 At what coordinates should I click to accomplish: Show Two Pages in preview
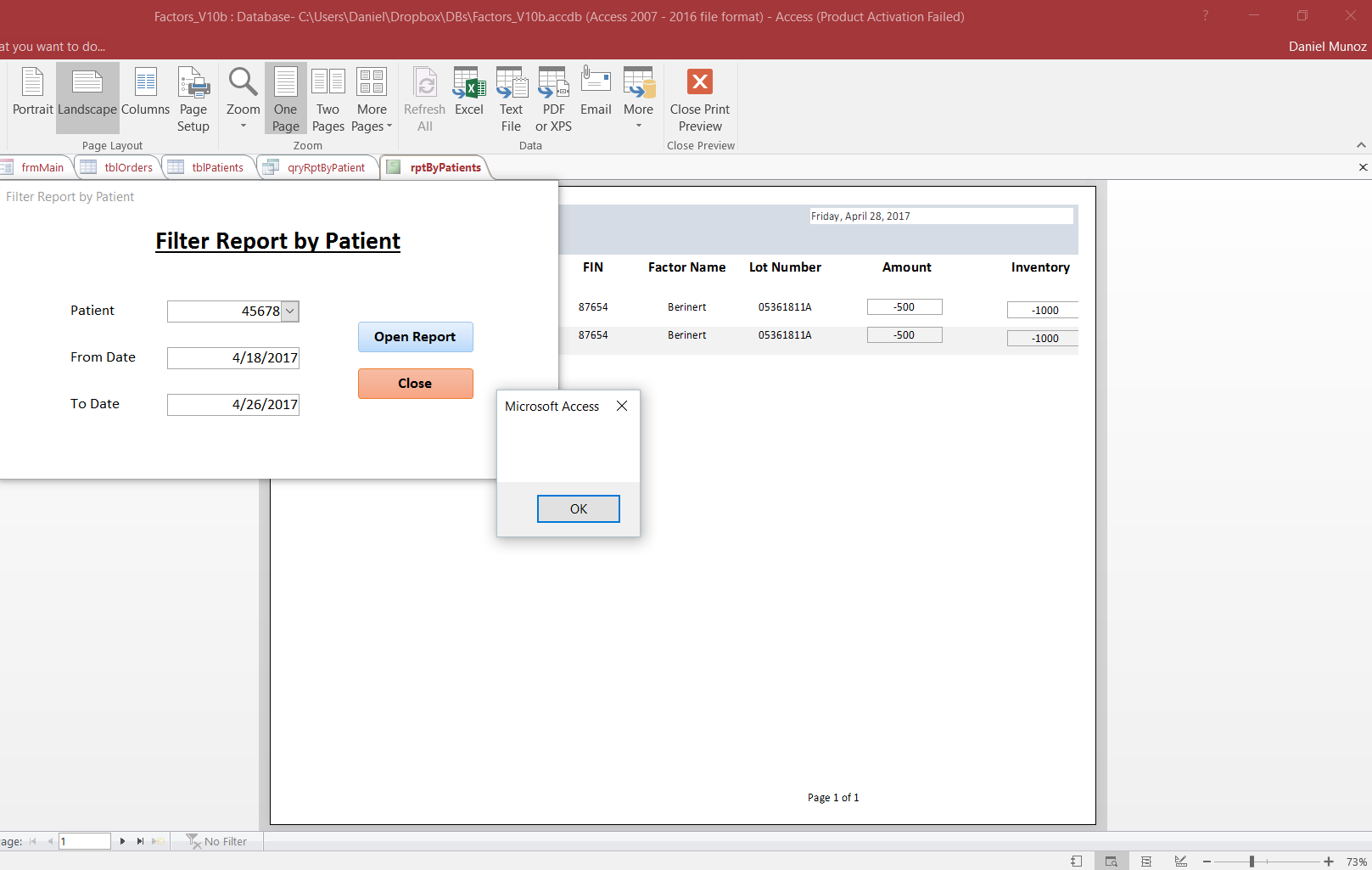pos(328,100)
